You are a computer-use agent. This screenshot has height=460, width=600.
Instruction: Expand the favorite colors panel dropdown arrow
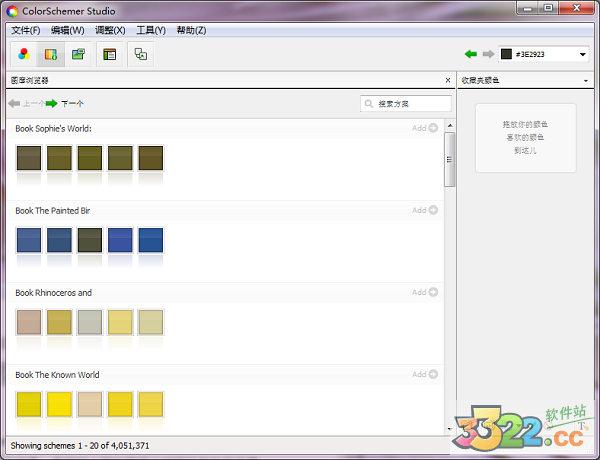[x=586, y=80]
